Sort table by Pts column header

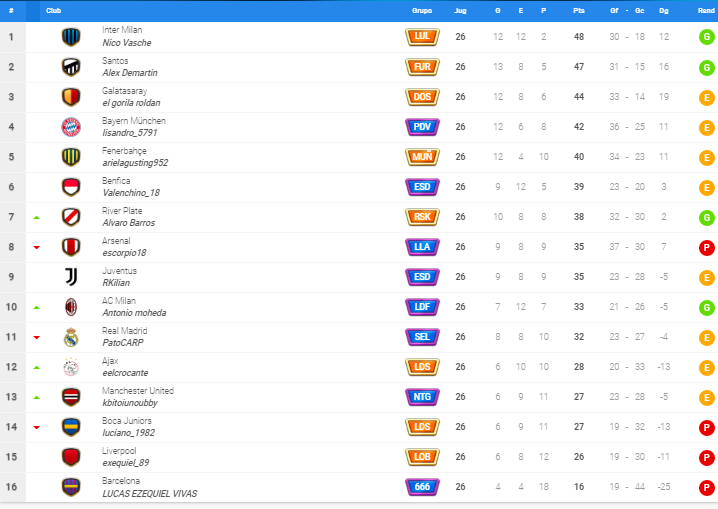pyautogui.click(x=579, y=11)
